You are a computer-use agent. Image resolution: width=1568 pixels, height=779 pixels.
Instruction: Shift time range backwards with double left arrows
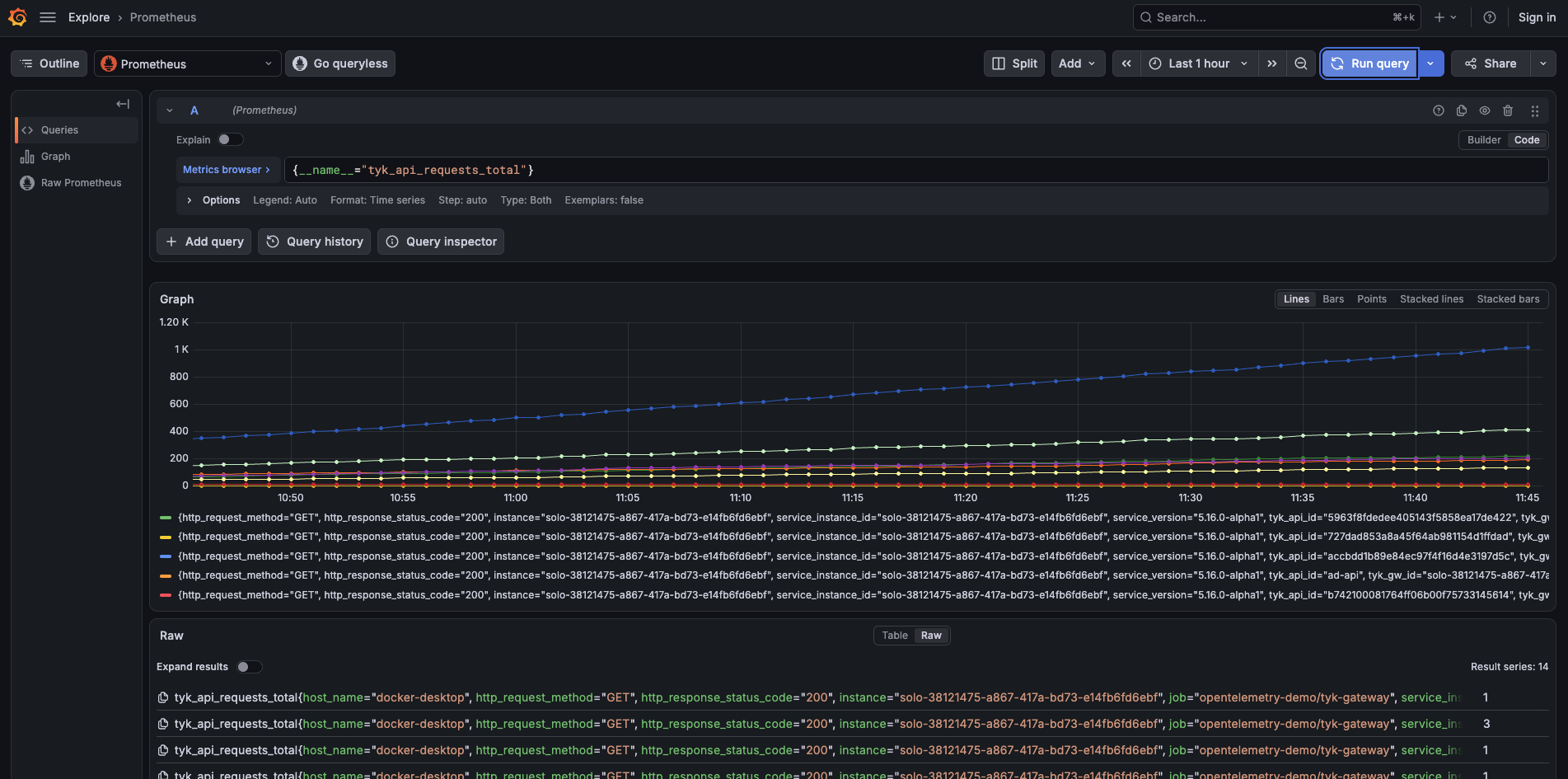click(x=1126, y=63)
